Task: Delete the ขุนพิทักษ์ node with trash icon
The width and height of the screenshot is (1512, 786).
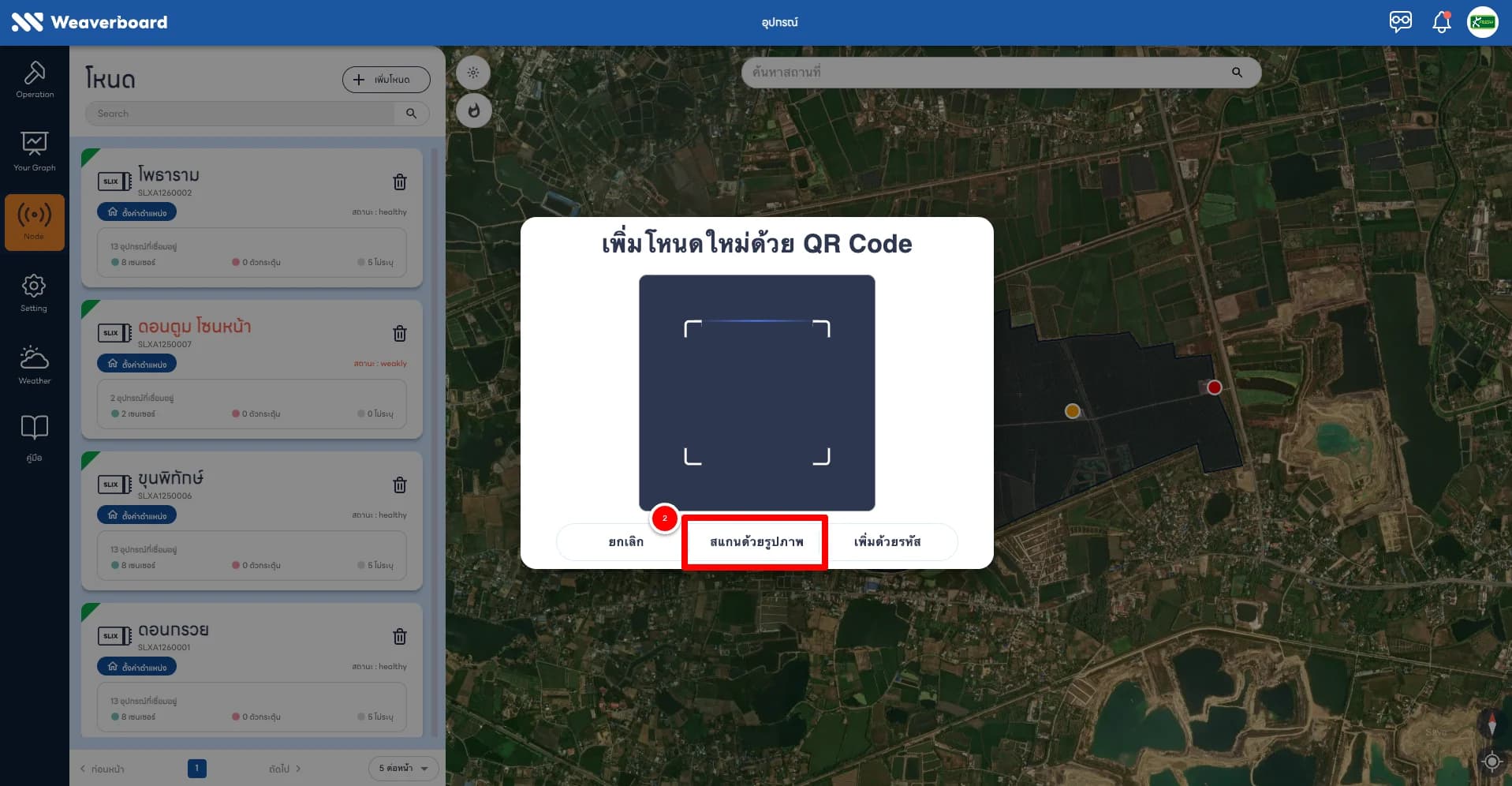Action: pos(400,485)
